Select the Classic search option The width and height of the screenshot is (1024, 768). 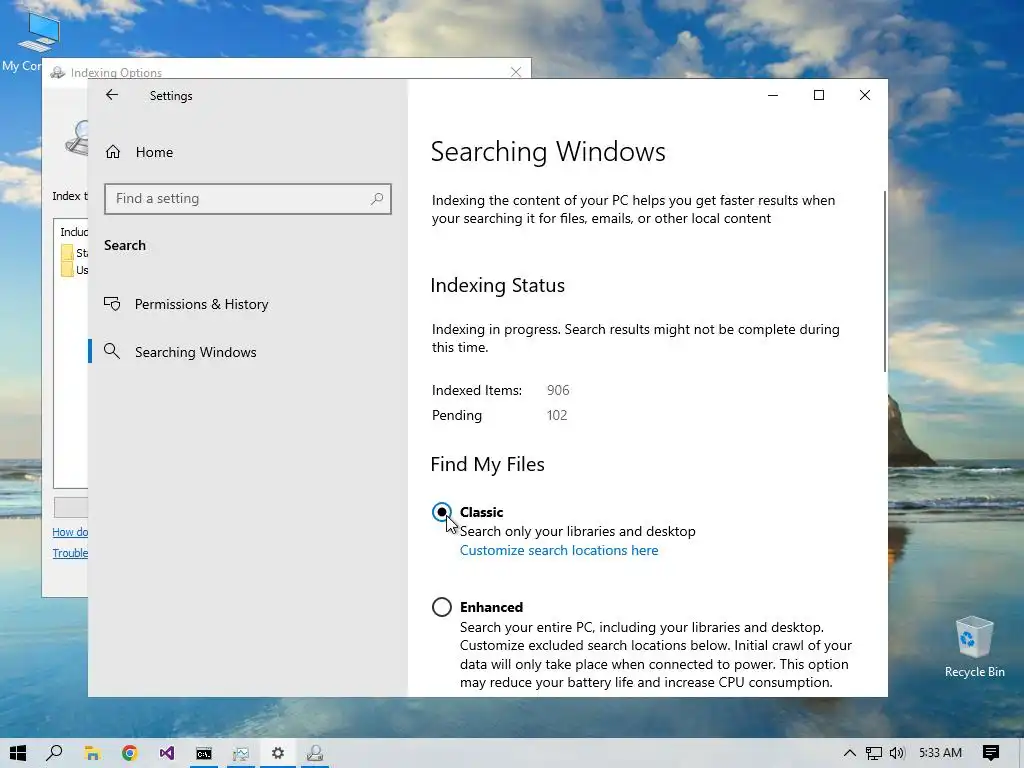tap(442, 512)
